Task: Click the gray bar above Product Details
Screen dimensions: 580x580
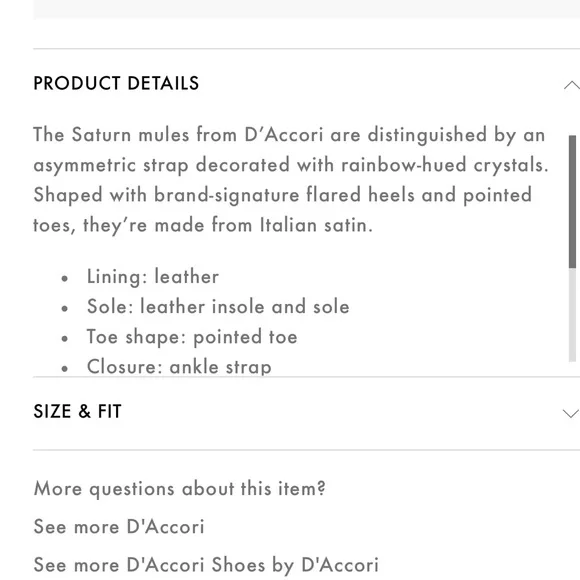Action: tap(307, 9)
